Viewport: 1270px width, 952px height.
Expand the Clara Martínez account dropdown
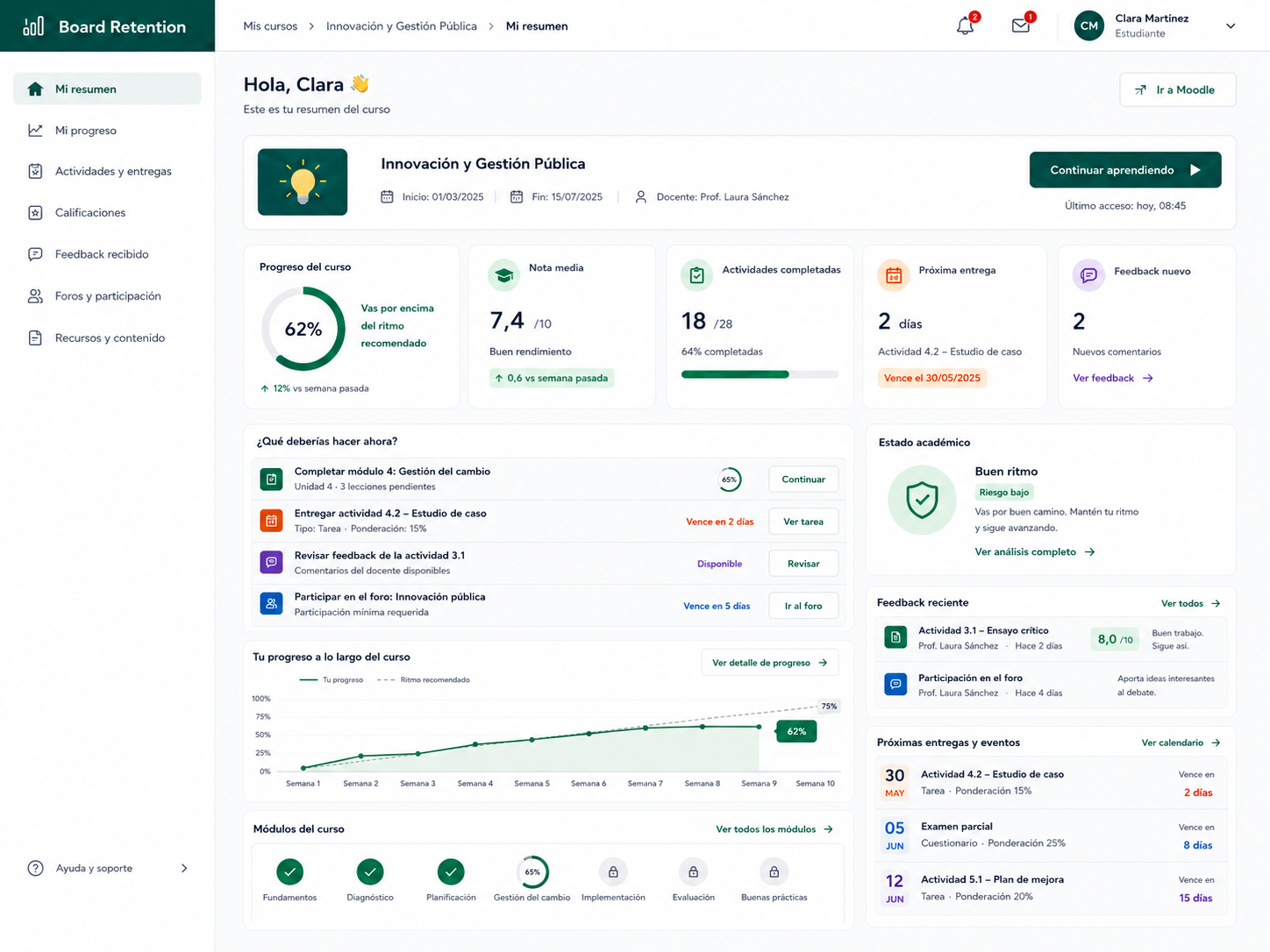[x=1231, y=26]
